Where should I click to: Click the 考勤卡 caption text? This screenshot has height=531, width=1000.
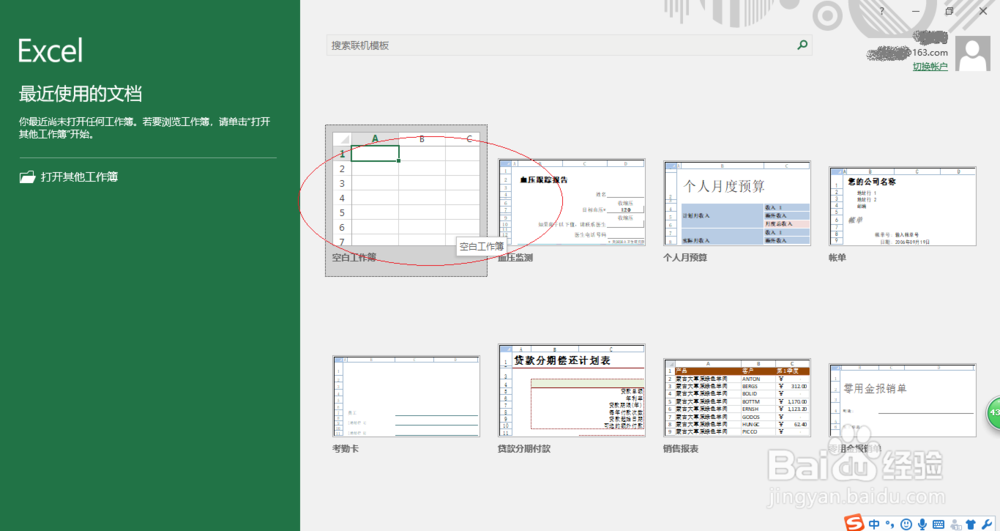click(x=345, y=449)
